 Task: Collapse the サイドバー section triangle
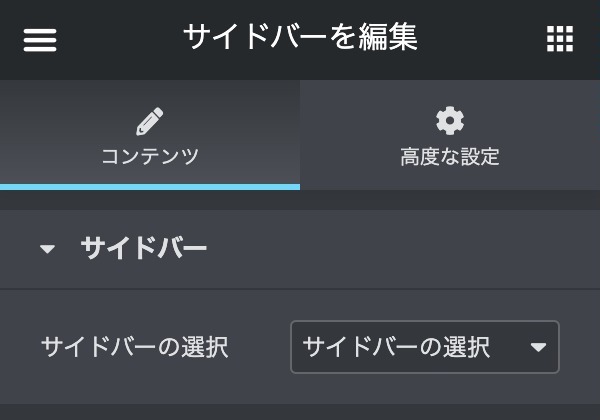[x=48, y=249]
